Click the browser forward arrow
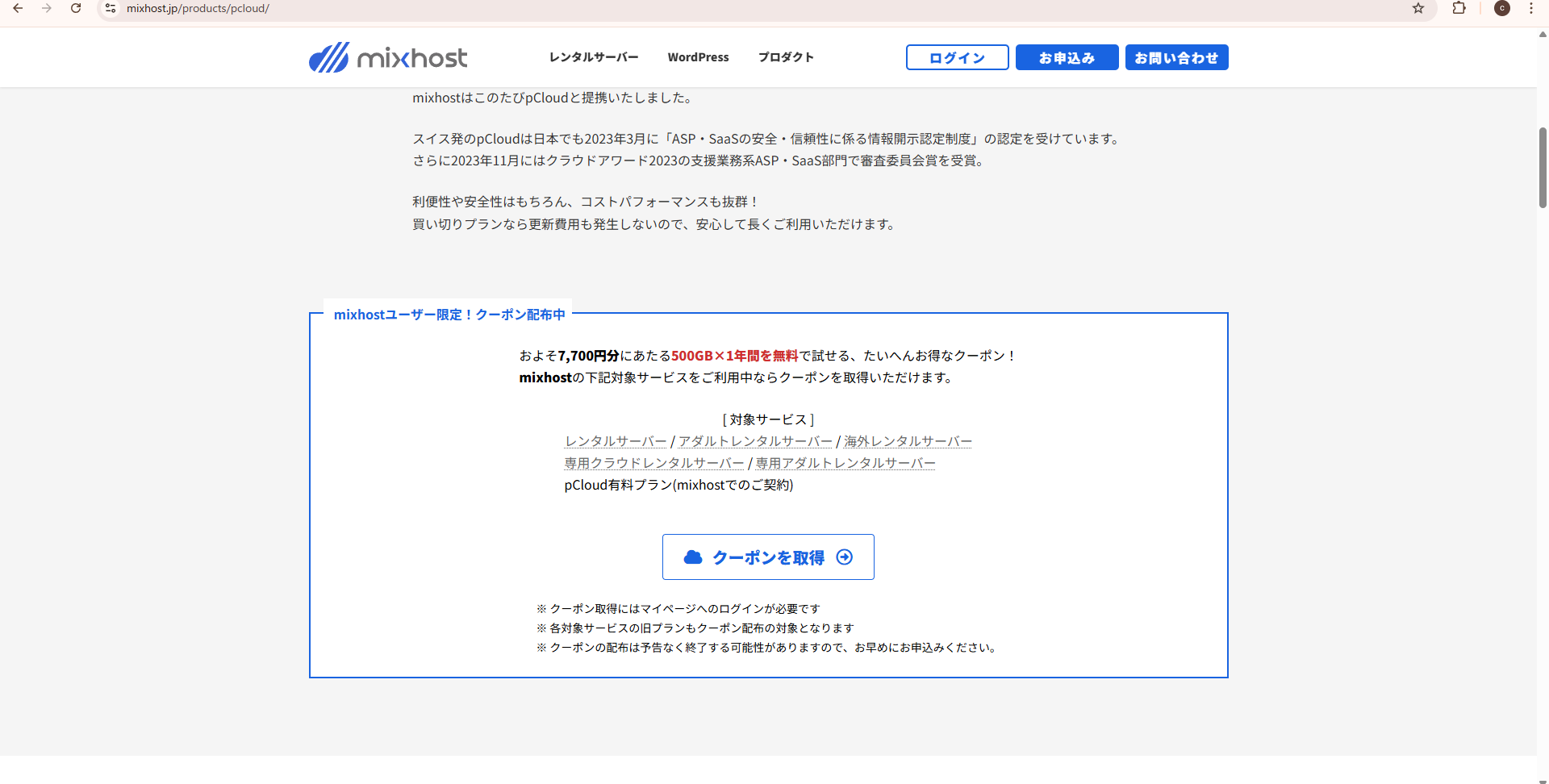 point(47,8)
